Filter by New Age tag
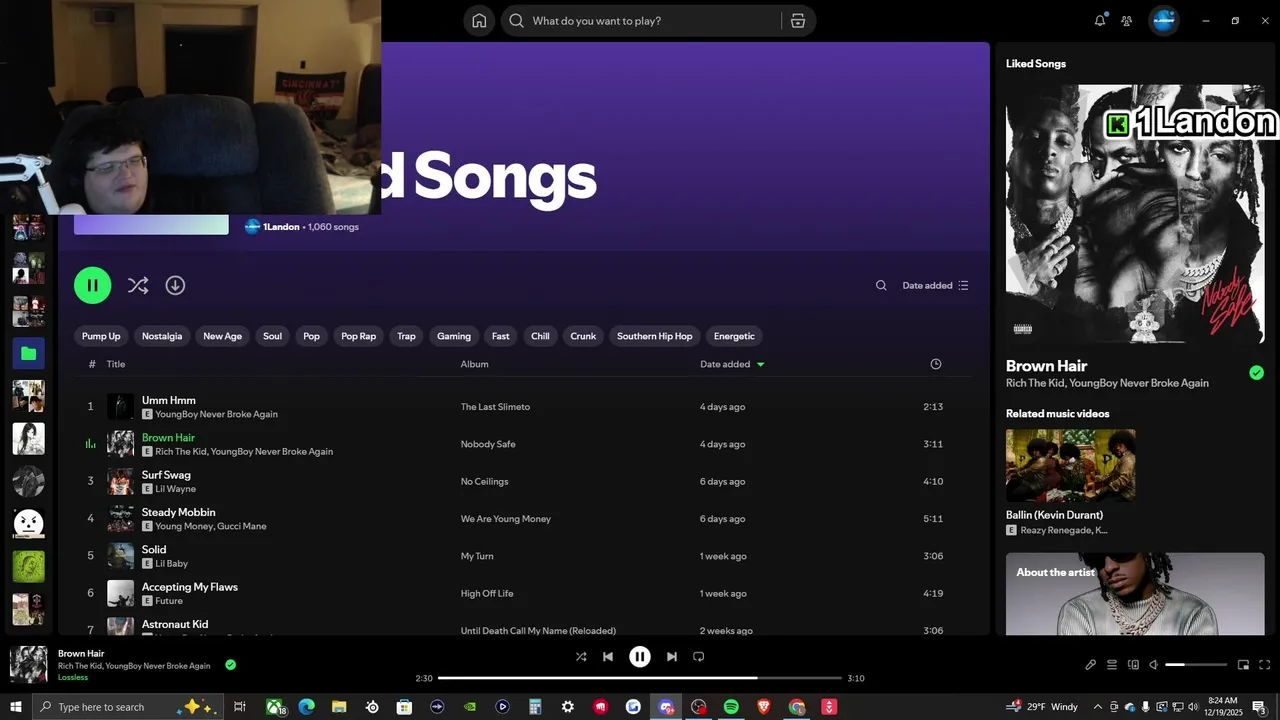The height and width of the screenshot is (720, 1280). click(x=222, y=336)
